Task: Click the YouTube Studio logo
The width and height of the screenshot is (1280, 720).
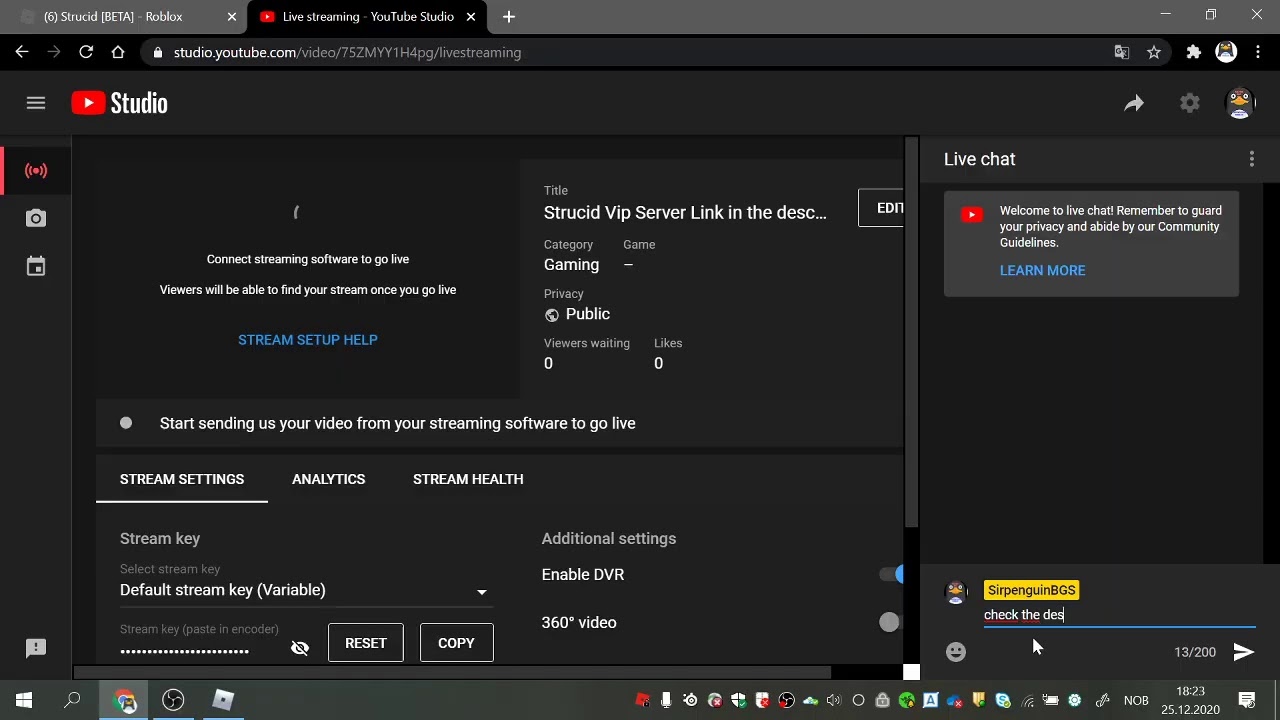Action: 119,103
